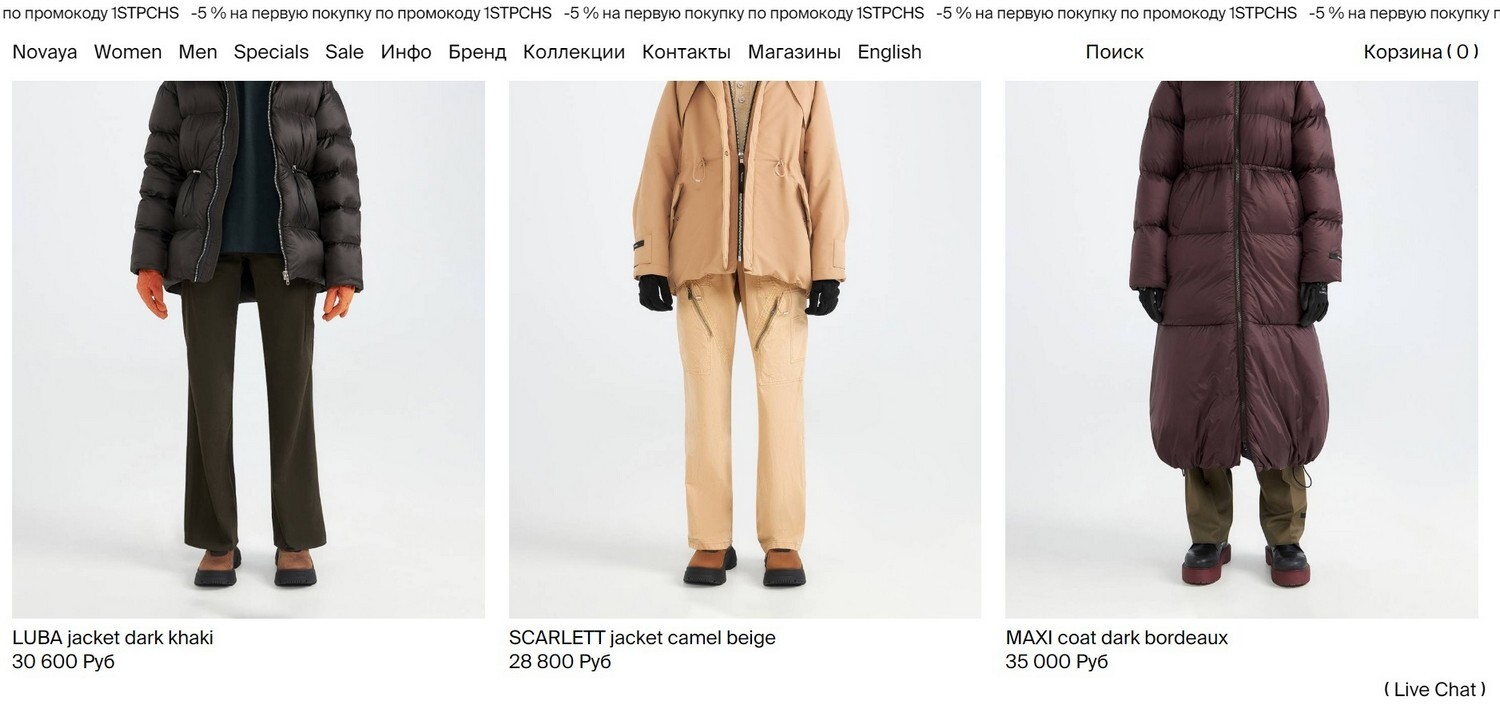1500x717 pixels.
Task: Open the SCARLETT camel beige jacket photo
Action: 745,349
